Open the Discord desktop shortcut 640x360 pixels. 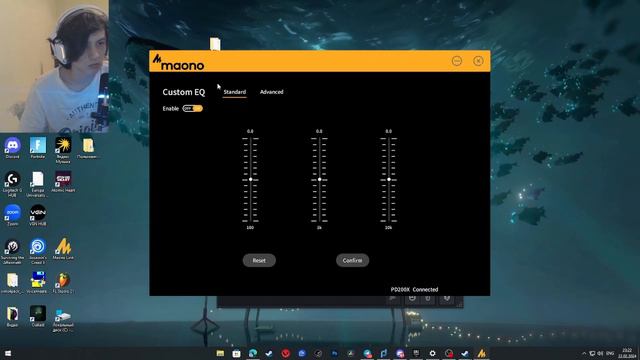(13, 148)
